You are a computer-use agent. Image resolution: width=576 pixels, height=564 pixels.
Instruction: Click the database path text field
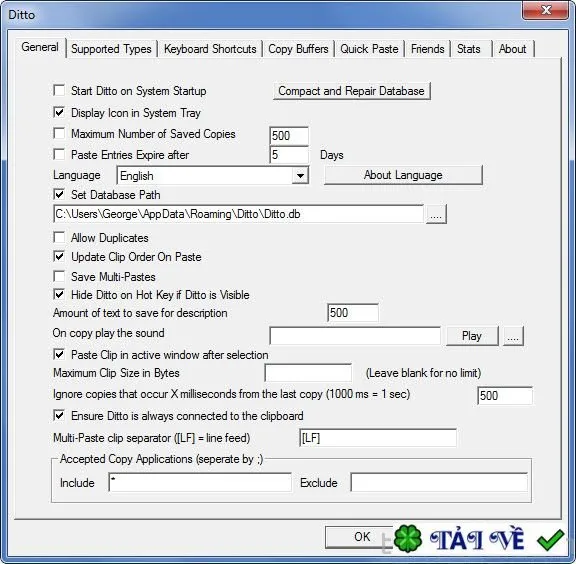[x=238, y=214]
